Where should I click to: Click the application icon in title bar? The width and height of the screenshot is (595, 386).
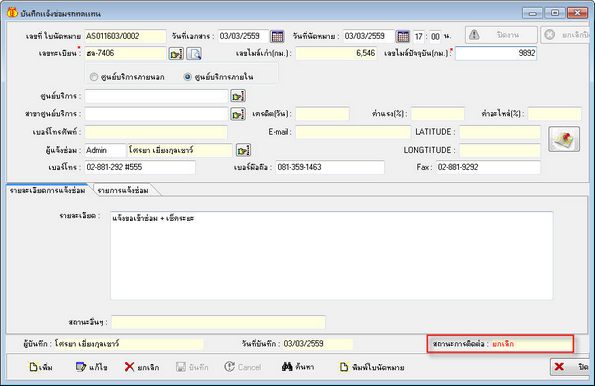point(12,13)
